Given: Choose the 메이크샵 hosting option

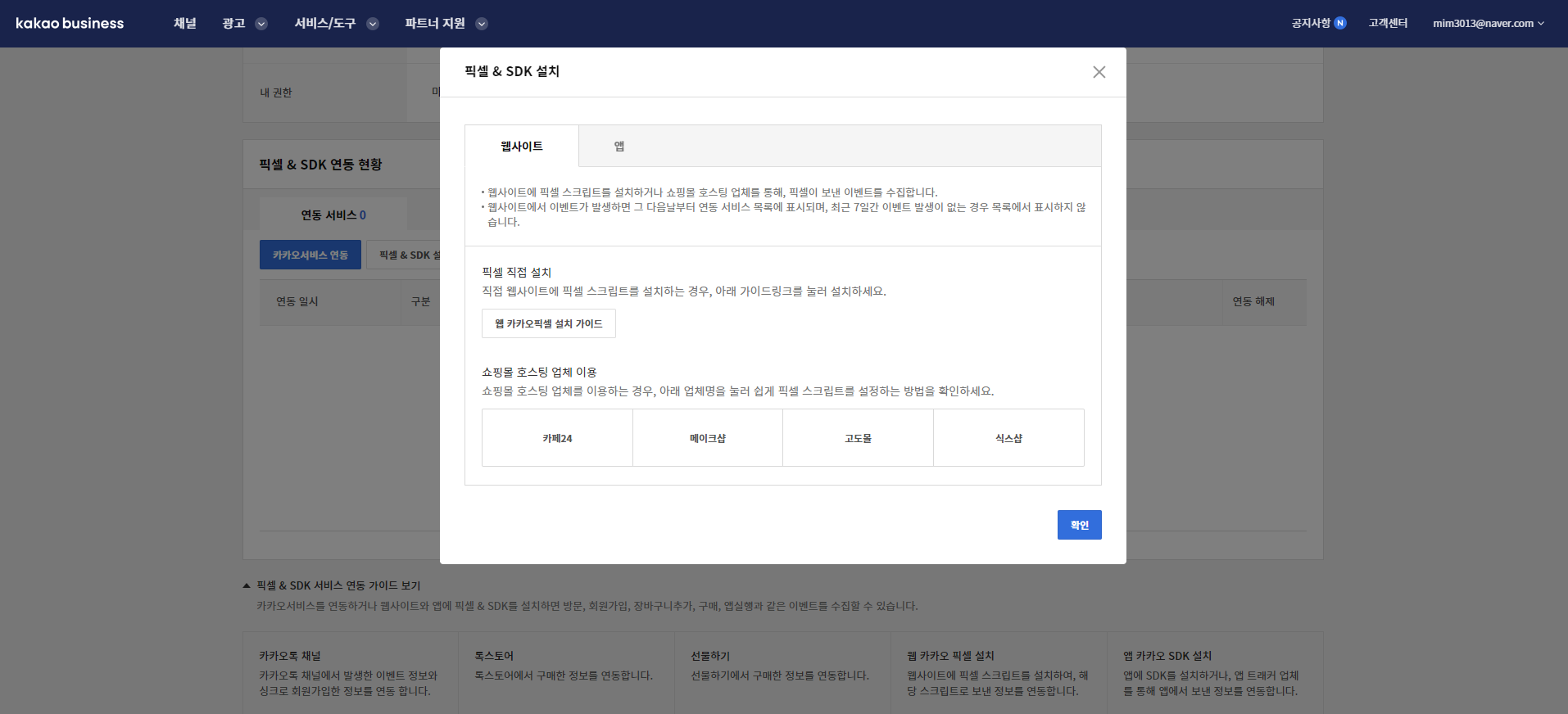Looking at the screenshot, I should (x=708, y=438).
